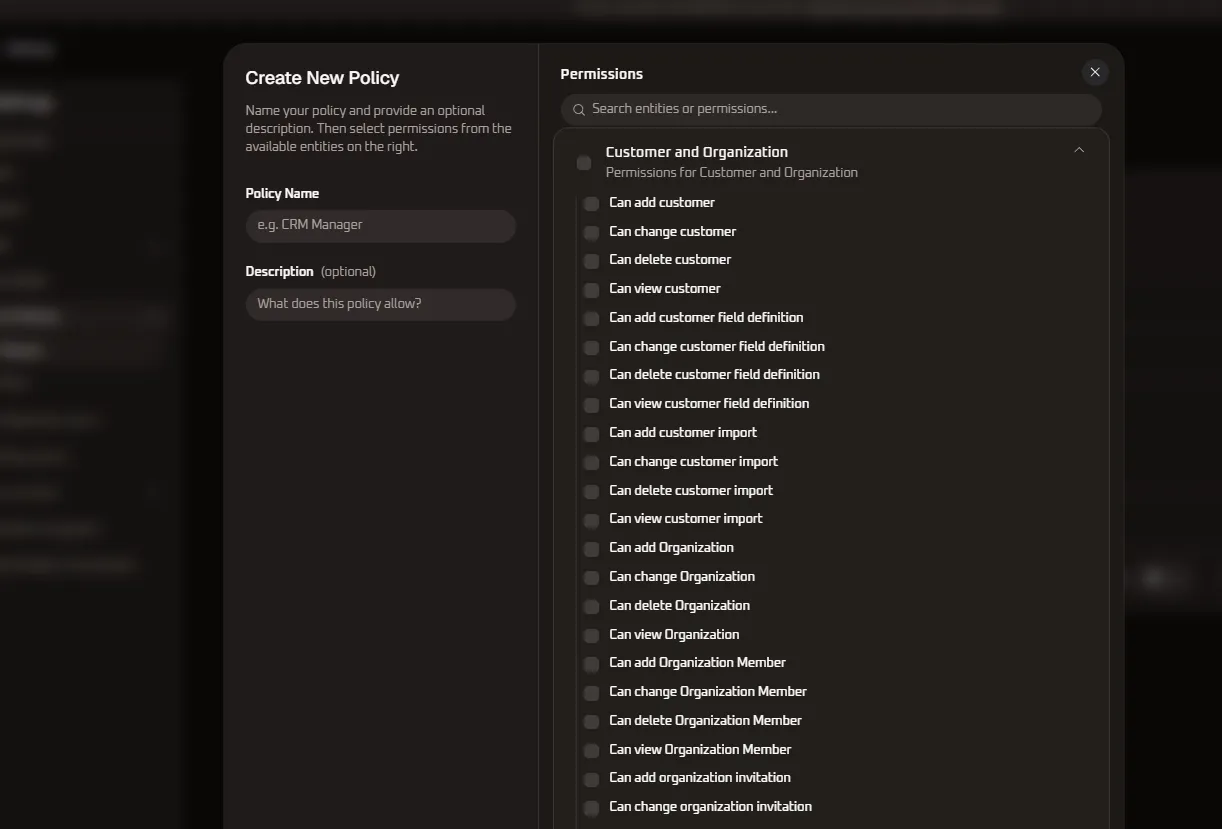The image size is (1222, 829).
Task: Tick Can delete customer checkbox
Action: coord(591,260)
